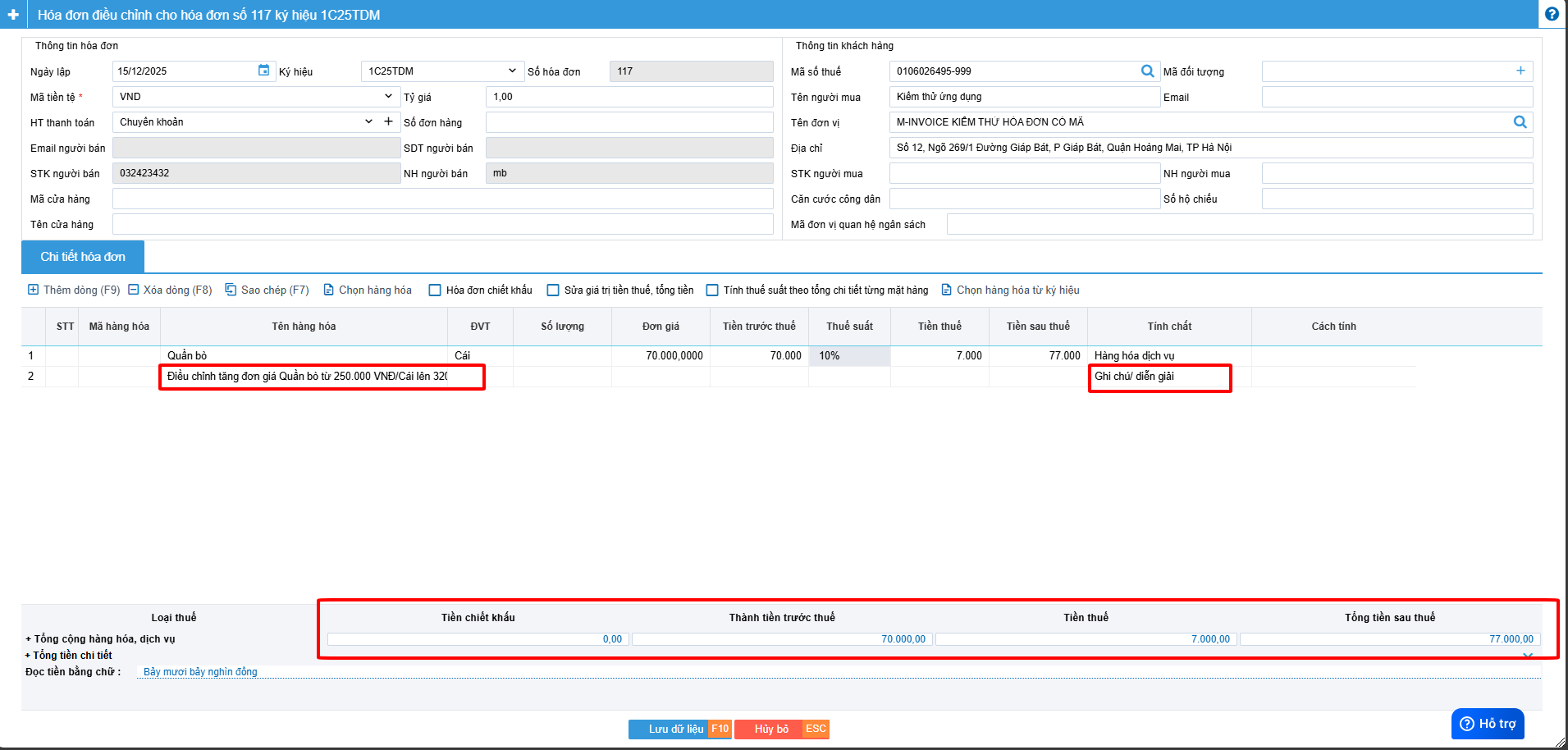1568x750 pixels.
Task: Open the Mã tiền tệ VND dropdown
Action: [388, 97]
